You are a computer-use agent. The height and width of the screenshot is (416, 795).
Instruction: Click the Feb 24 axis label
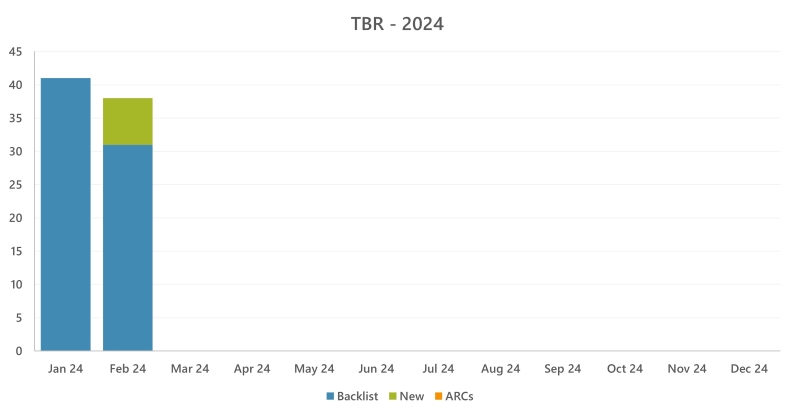point(128,369)
